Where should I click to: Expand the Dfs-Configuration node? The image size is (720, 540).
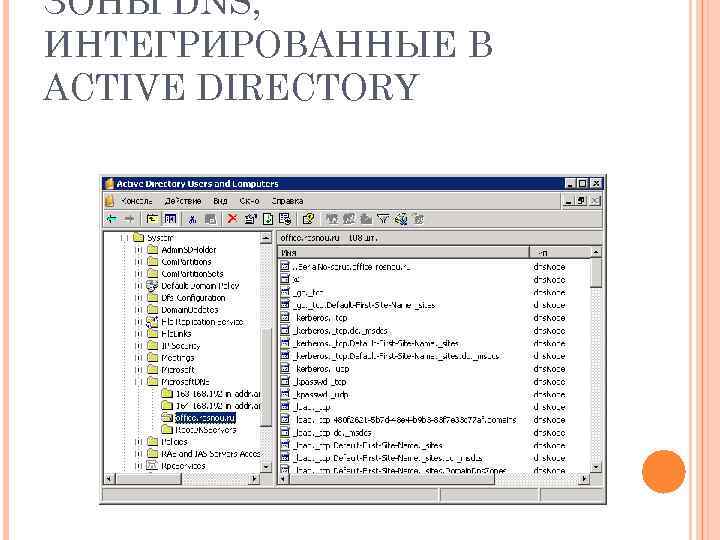pyautogui.click(x=138, y=298)
